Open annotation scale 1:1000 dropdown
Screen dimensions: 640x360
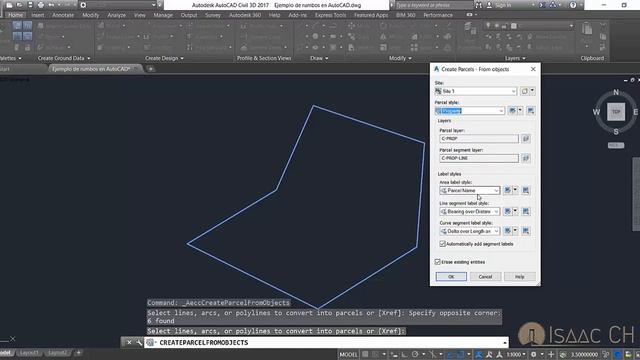(x=516, y=354)
